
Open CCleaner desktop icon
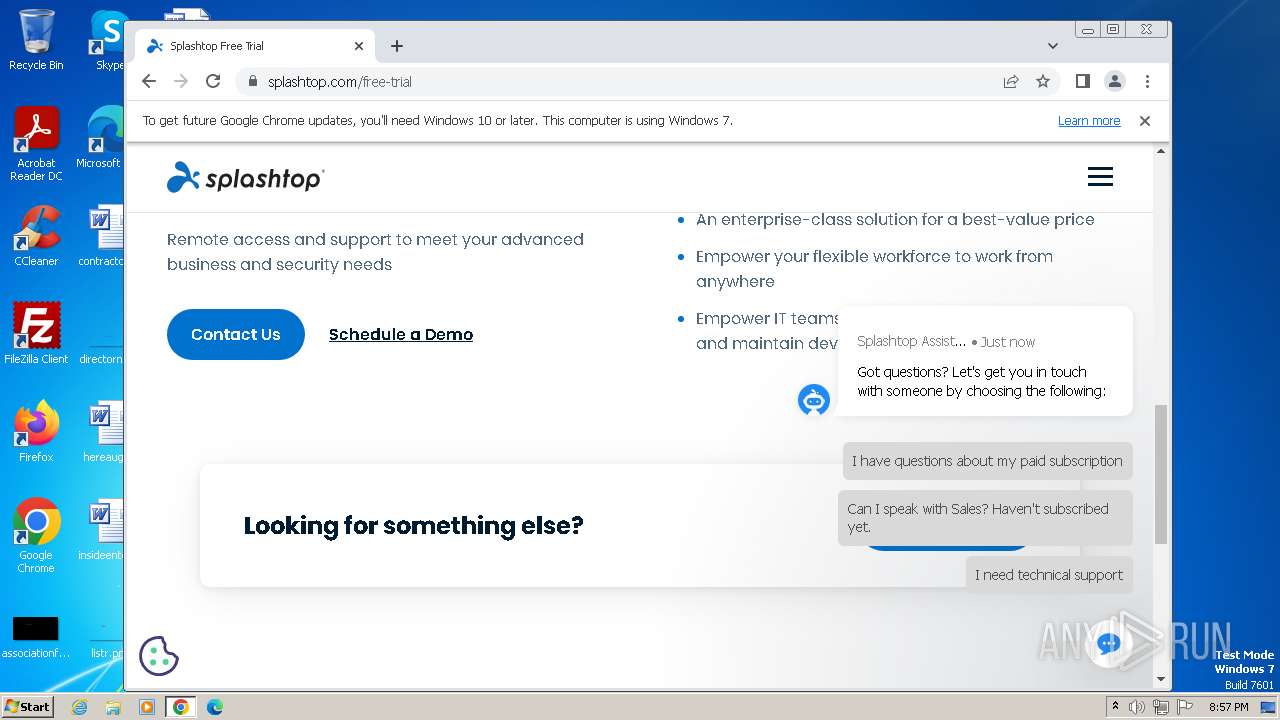tap(36, 236)
